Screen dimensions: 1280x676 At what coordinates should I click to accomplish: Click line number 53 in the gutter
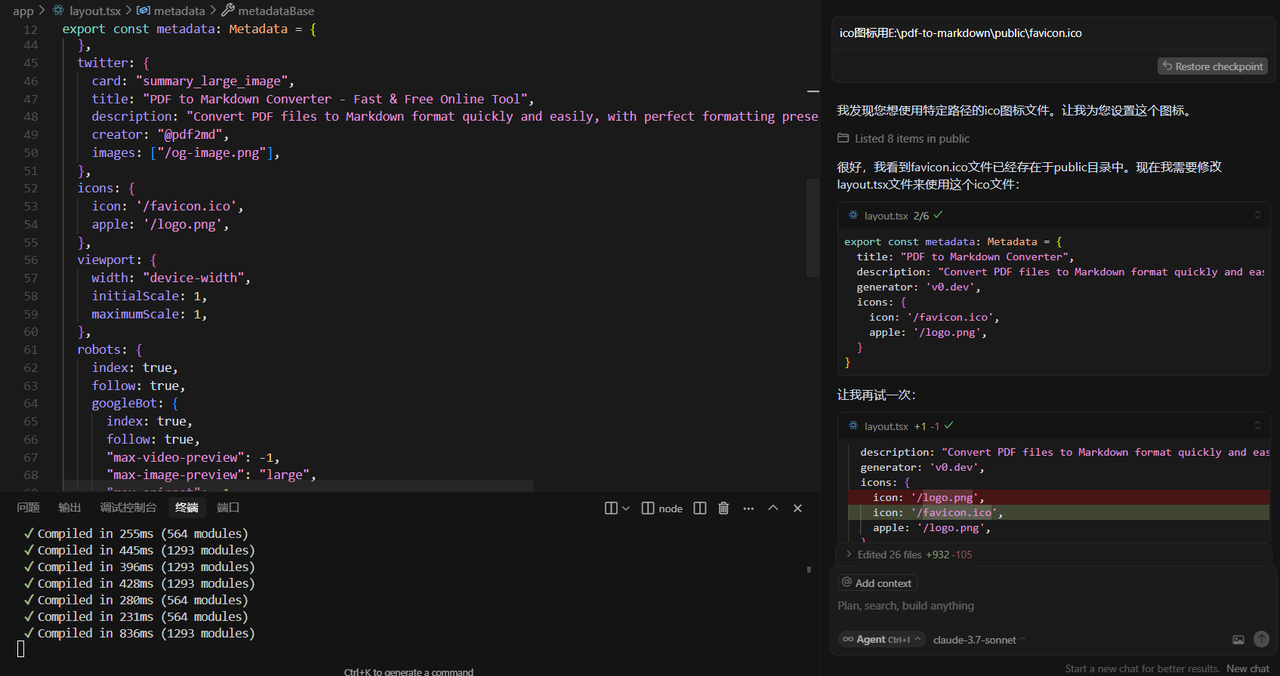coord(30,206)
